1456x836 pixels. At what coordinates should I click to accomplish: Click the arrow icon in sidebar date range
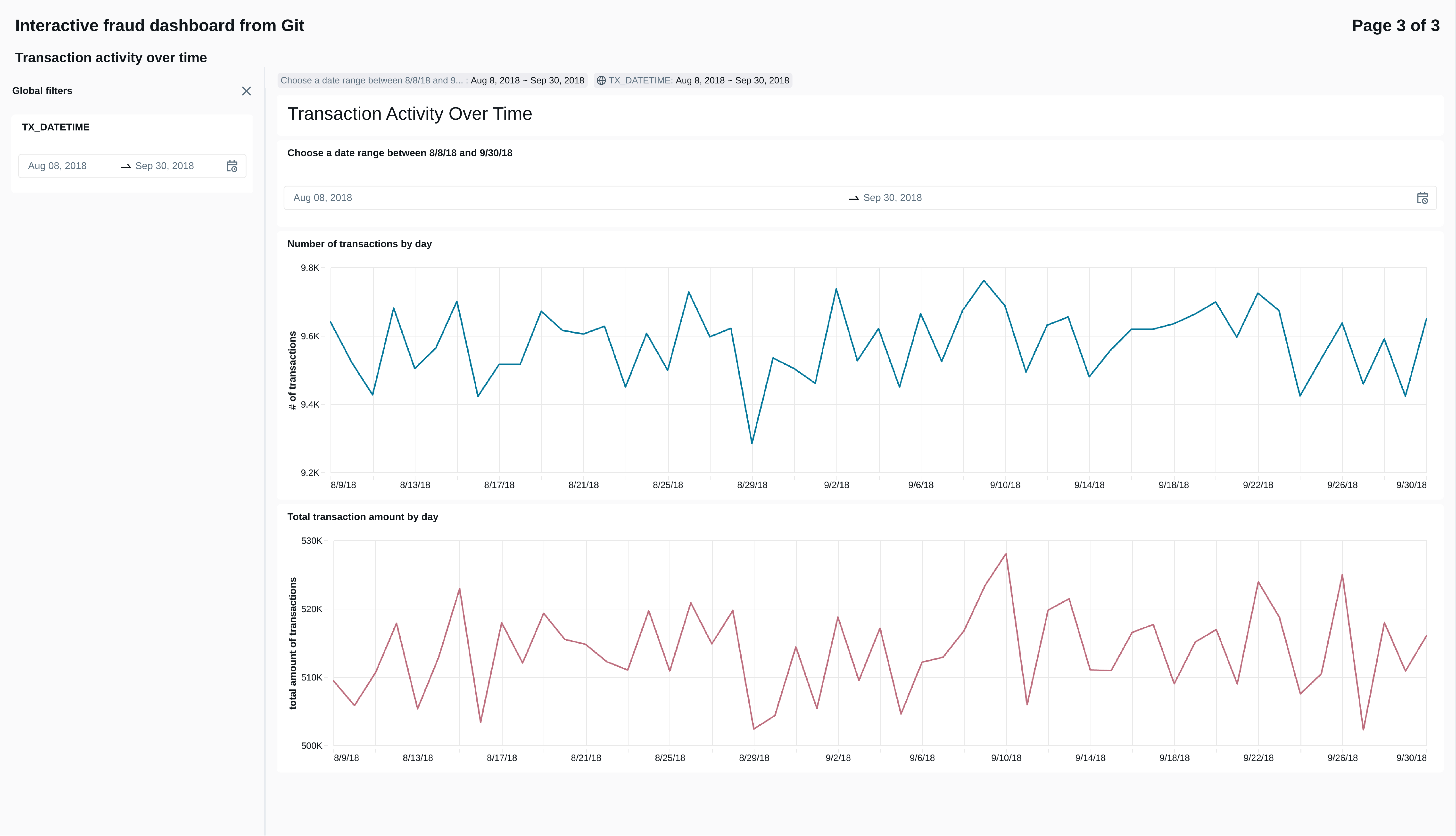tap(125, 166)
